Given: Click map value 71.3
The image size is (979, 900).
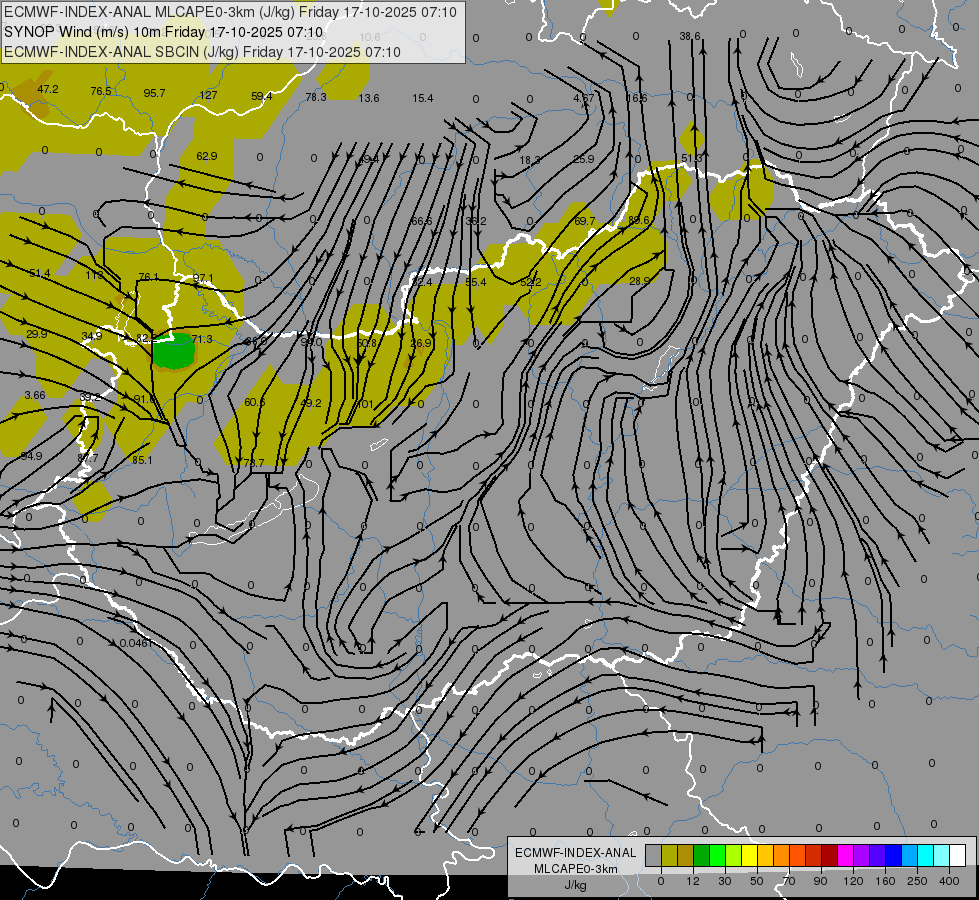Looking at the screenshot, I should [202, 339].
